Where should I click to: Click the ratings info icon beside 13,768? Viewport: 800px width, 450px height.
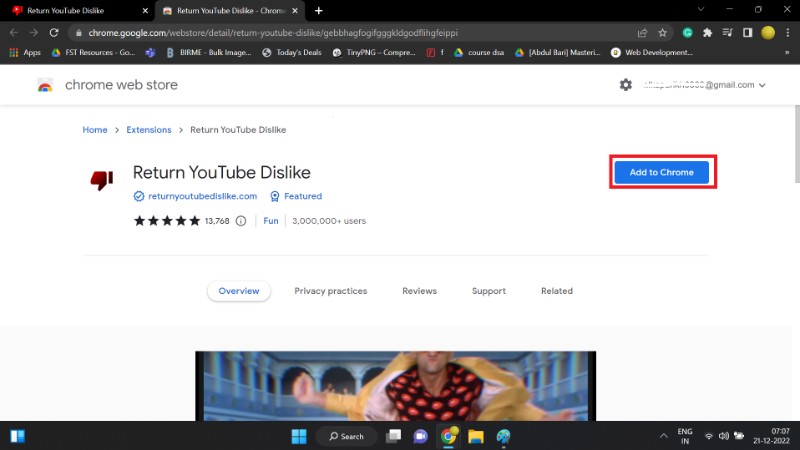[x=241, y=221]
